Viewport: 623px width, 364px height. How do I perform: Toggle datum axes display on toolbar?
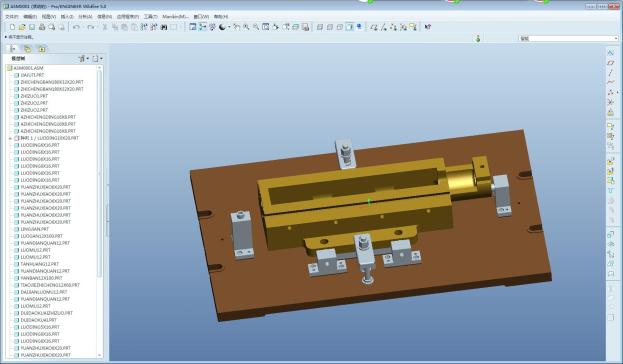tap(384, 27)
